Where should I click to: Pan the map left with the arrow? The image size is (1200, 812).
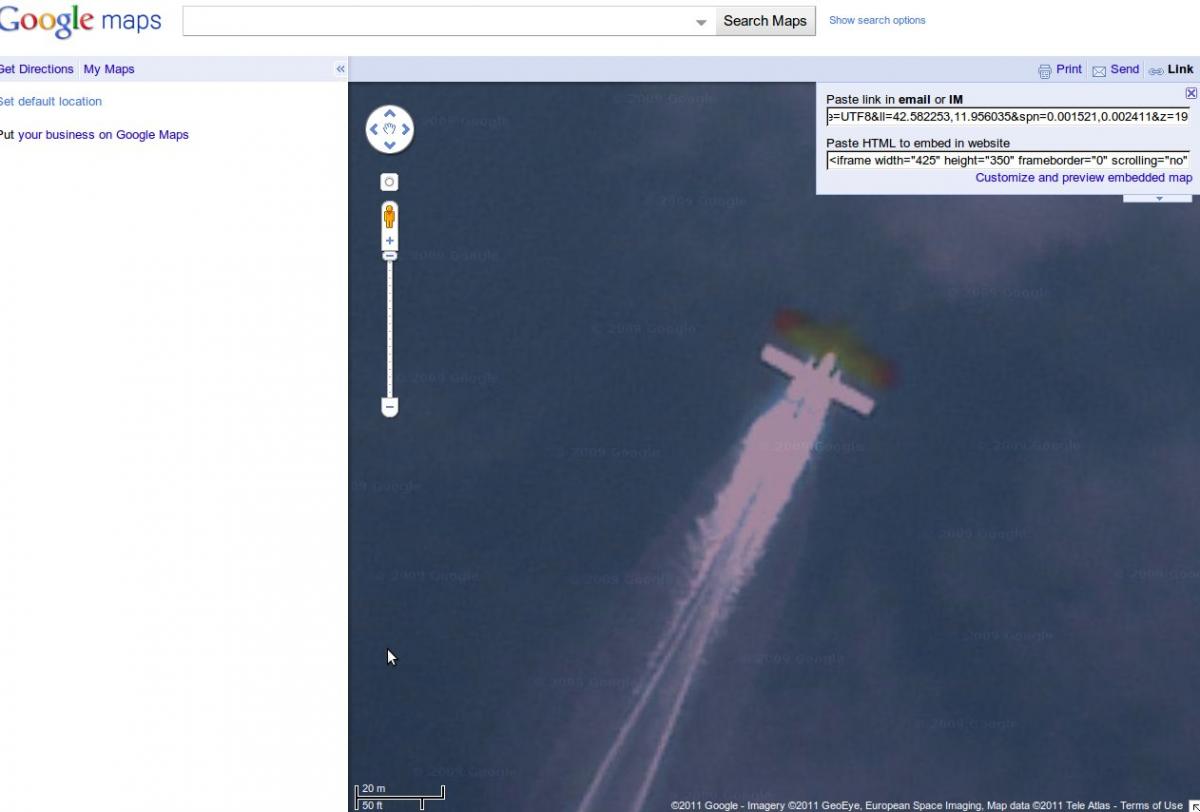[374, 129]
